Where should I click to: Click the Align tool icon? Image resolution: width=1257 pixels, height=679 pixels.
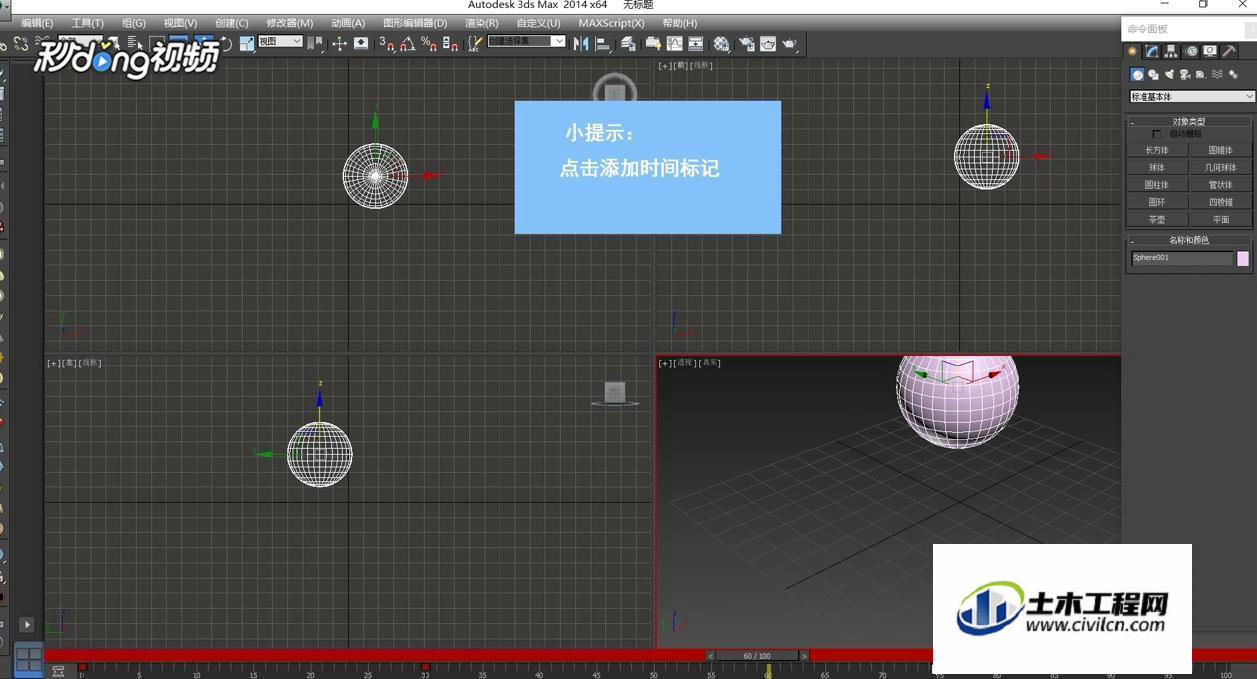click(x=603, y=44)
